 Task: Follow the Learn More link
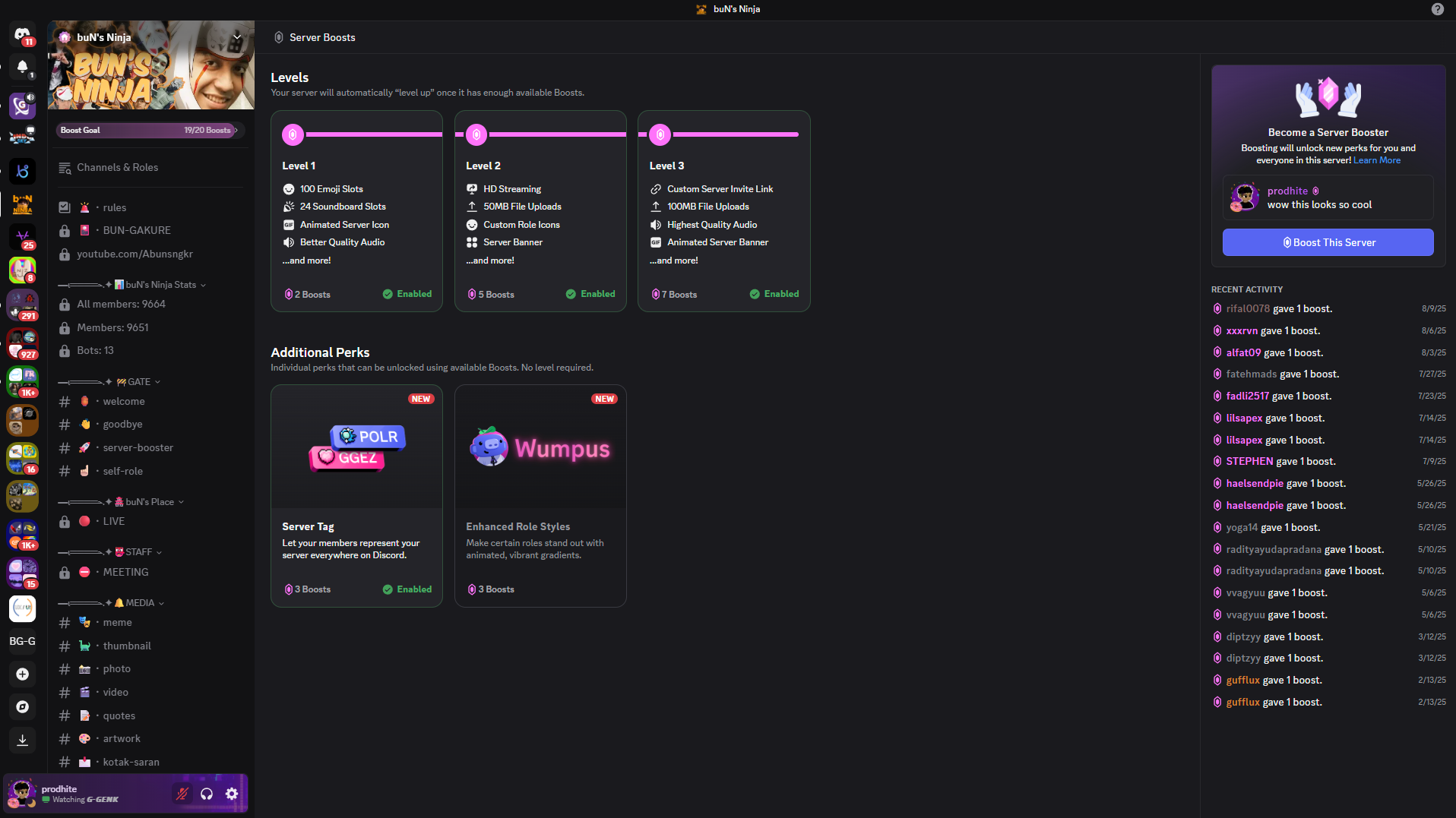(x=1376, y=160)
